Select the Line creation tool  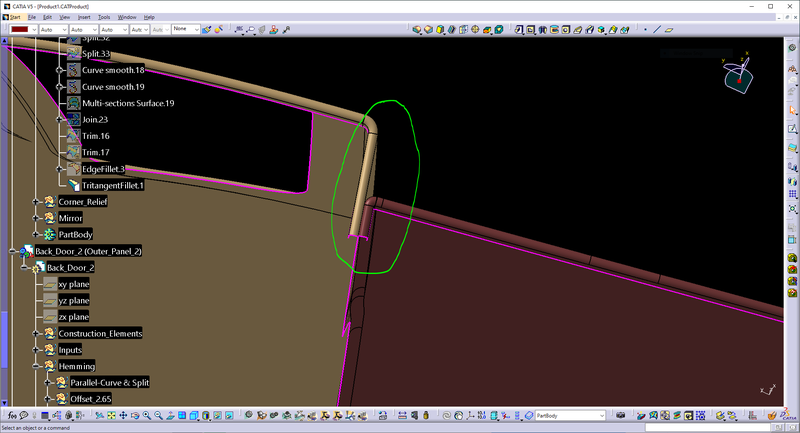pyautogui.click(x=657, y=30)
